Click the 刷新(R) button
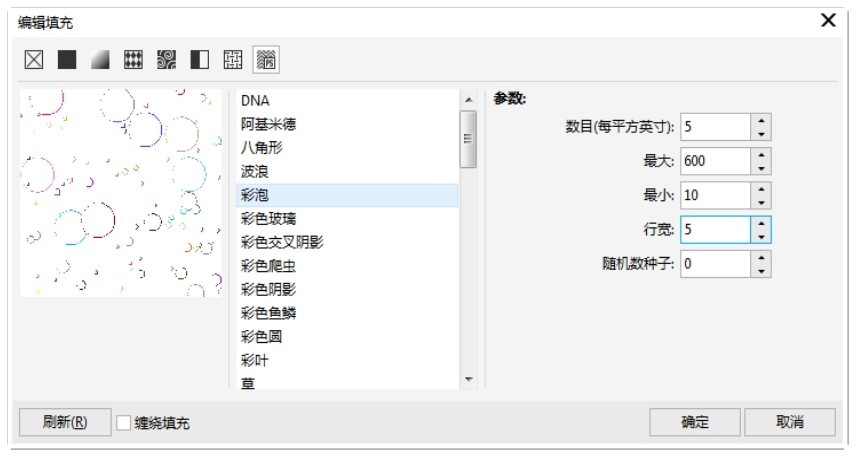855x456 pixels. pos(65,422)
